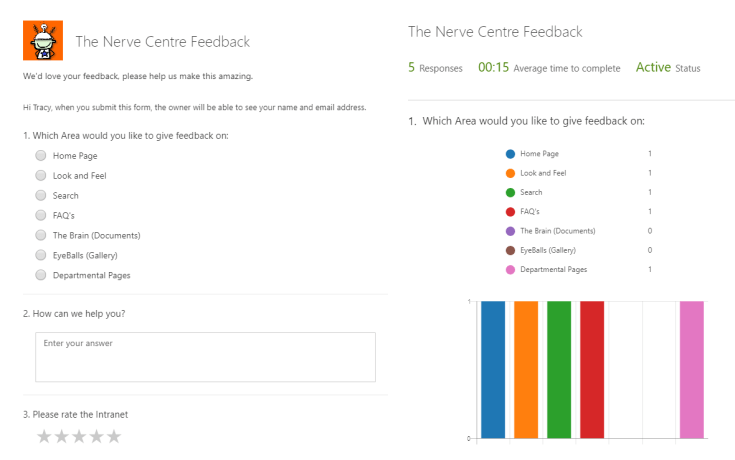Click the blue Home Page legend dot
The image size is (735, 460).
tap(510, 154)
